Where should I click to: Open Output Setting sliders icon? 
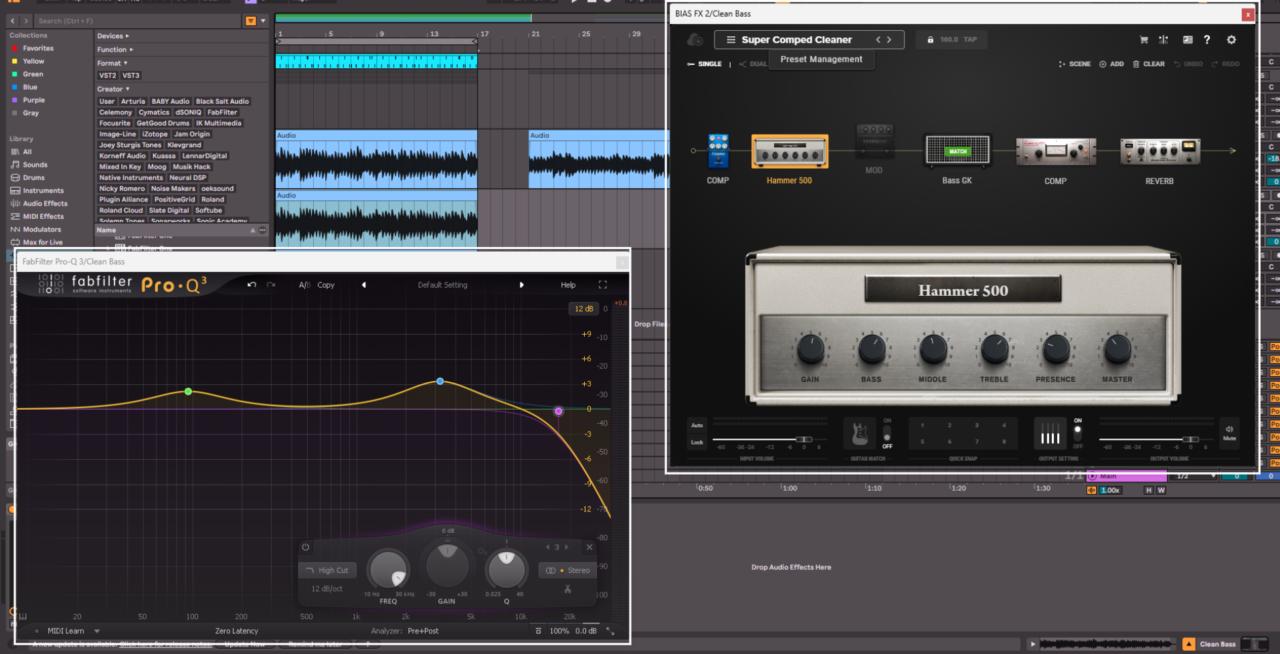[1050, 434]
